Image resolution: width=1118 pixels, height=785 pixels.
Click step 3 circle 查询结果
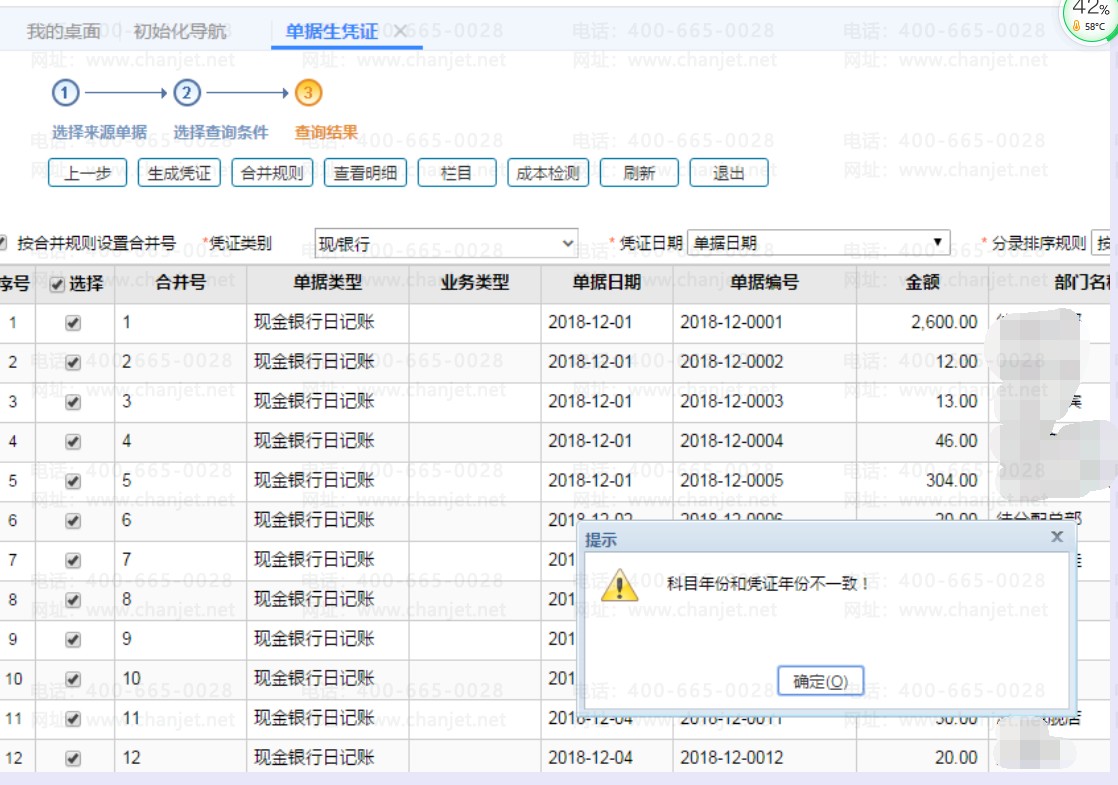(x=308, y=93)
